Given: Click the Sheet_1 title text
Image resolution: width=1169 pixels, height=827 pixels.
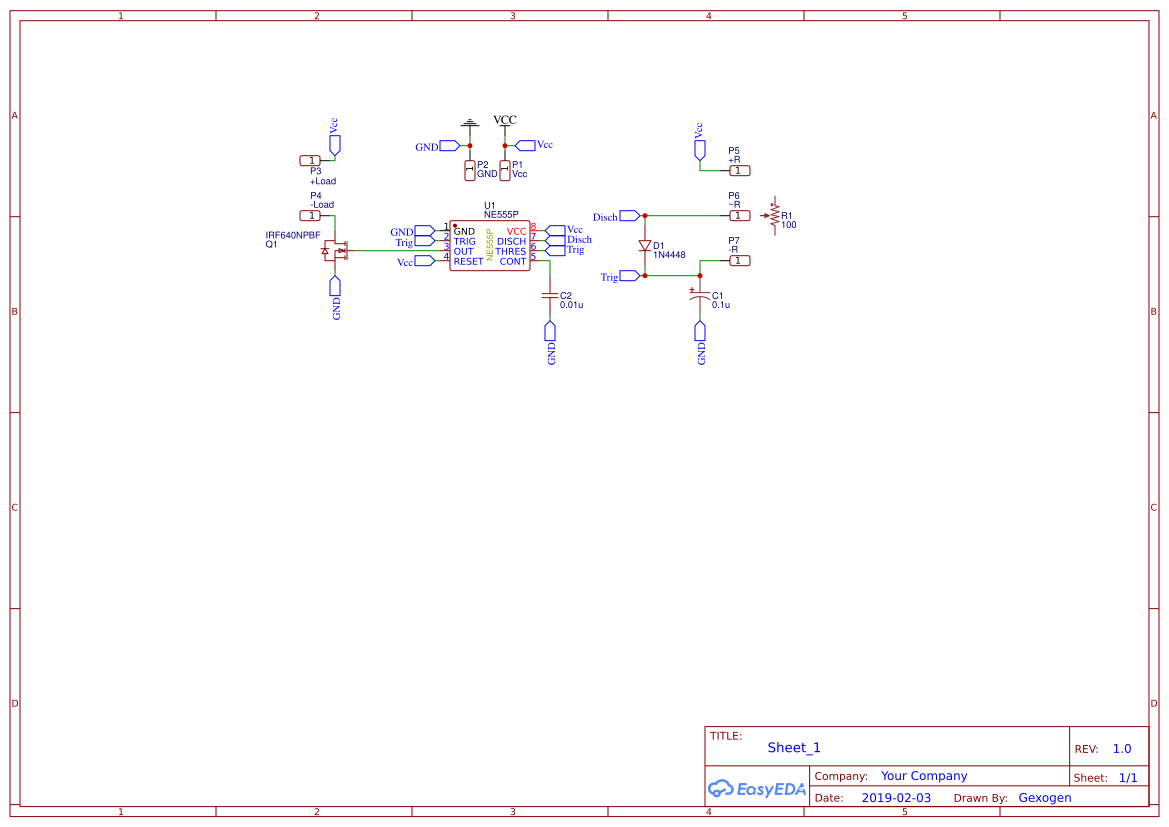Looking at the screenshot, I should [x=794, y=747].
